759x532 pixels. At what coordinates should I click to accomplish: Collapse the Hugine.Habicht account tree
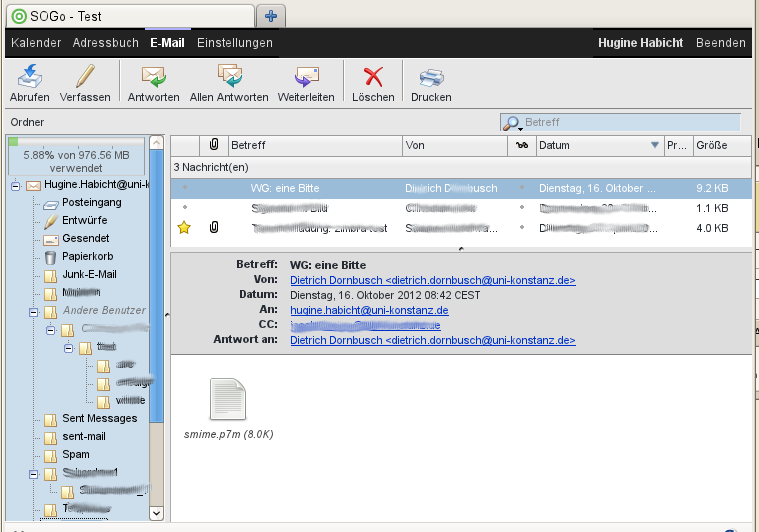(16, 185)
